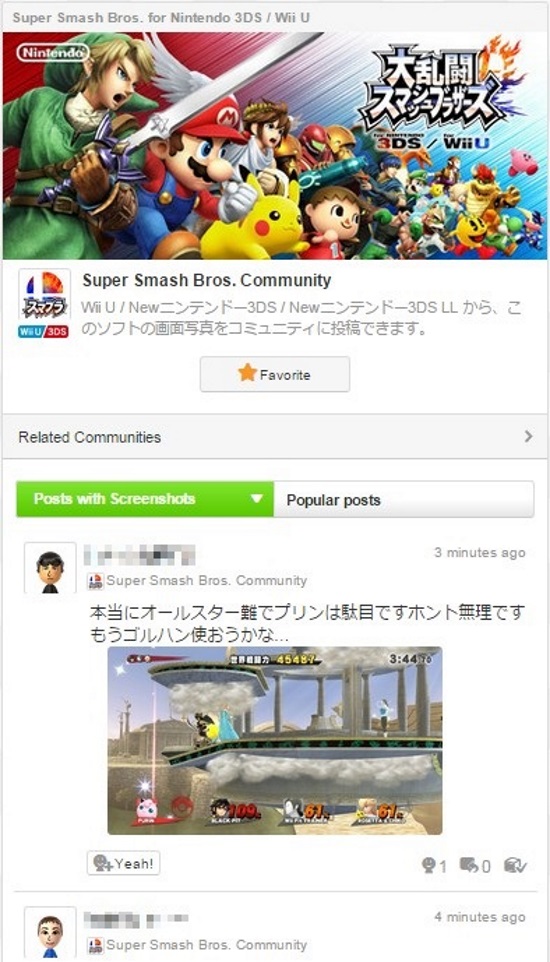Click the first post's blurred username
This screenshot has height=962, width=550.
[139, 555]
